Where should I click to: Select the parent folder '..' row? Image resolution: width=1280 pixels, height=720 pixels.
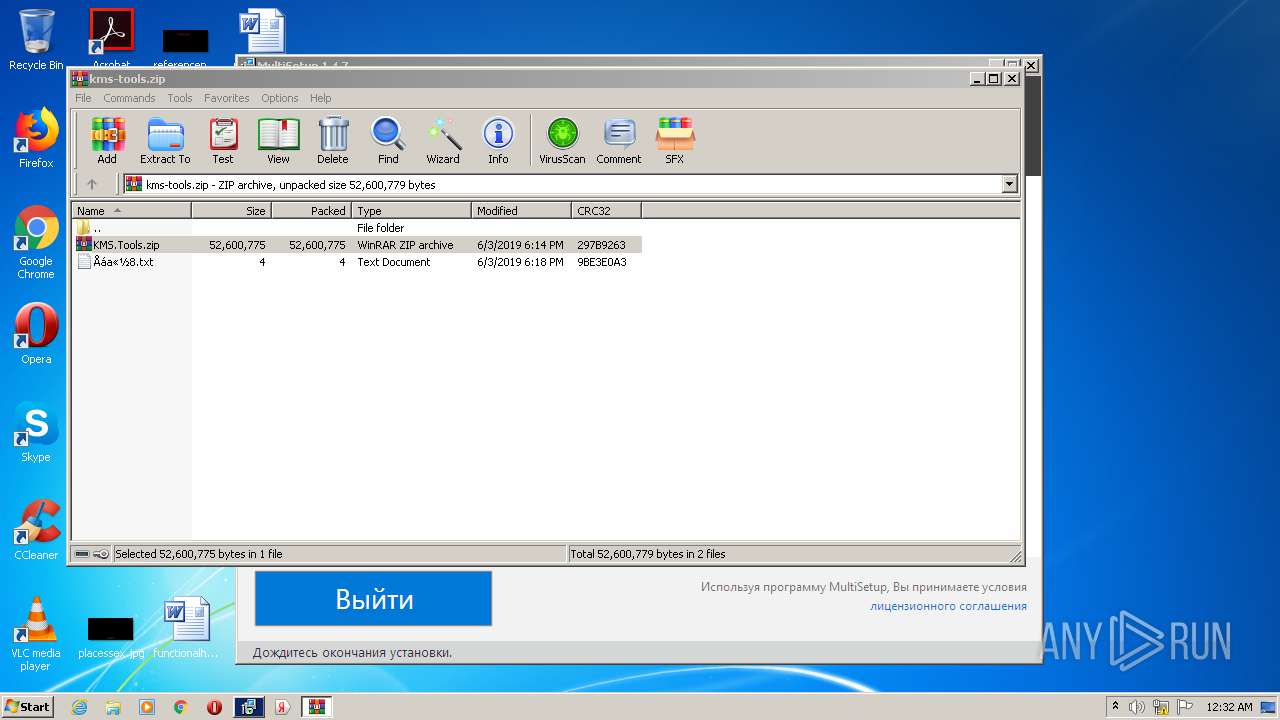click(x=357, y=228)
